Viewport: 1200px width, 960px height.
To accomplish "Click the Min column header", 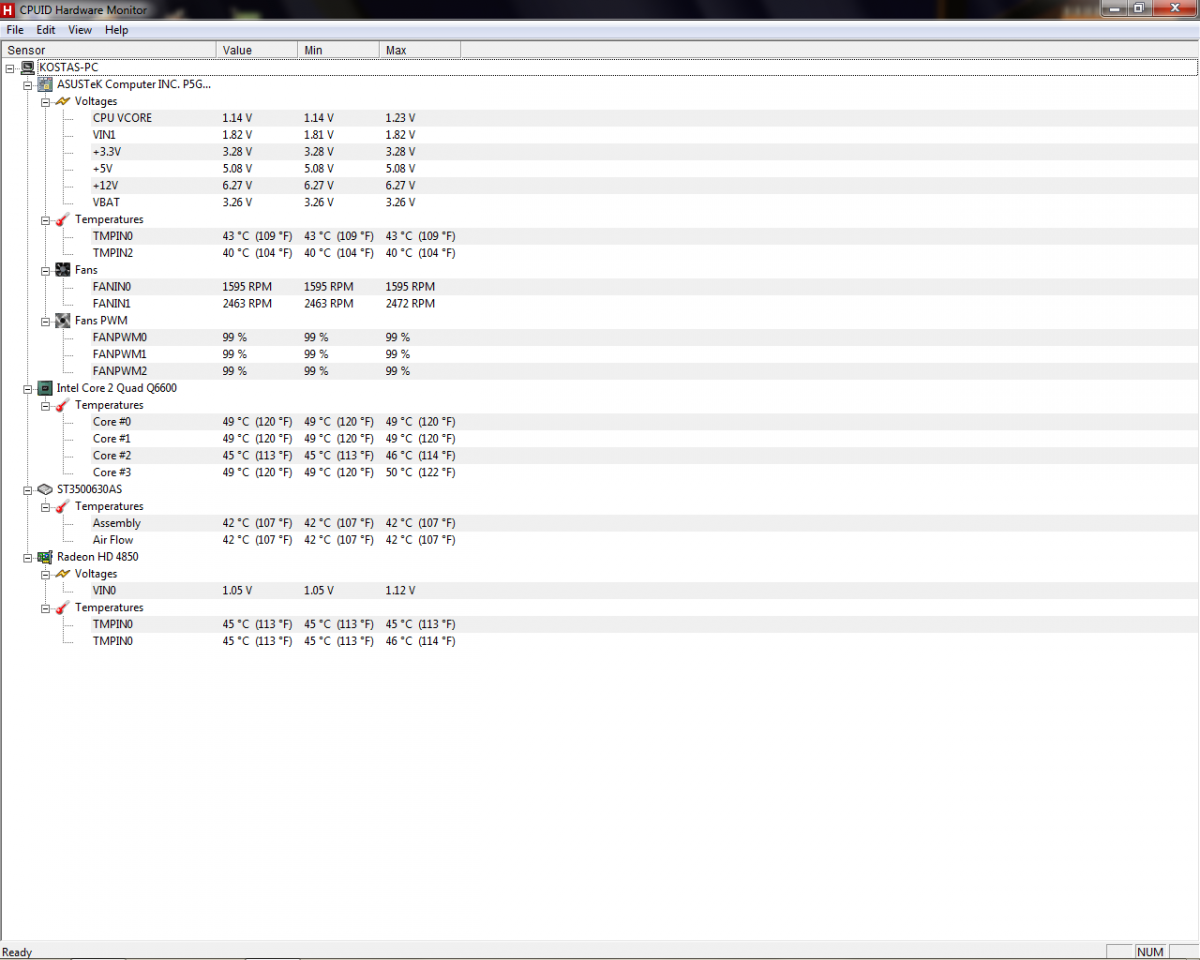I will [339, 50].
